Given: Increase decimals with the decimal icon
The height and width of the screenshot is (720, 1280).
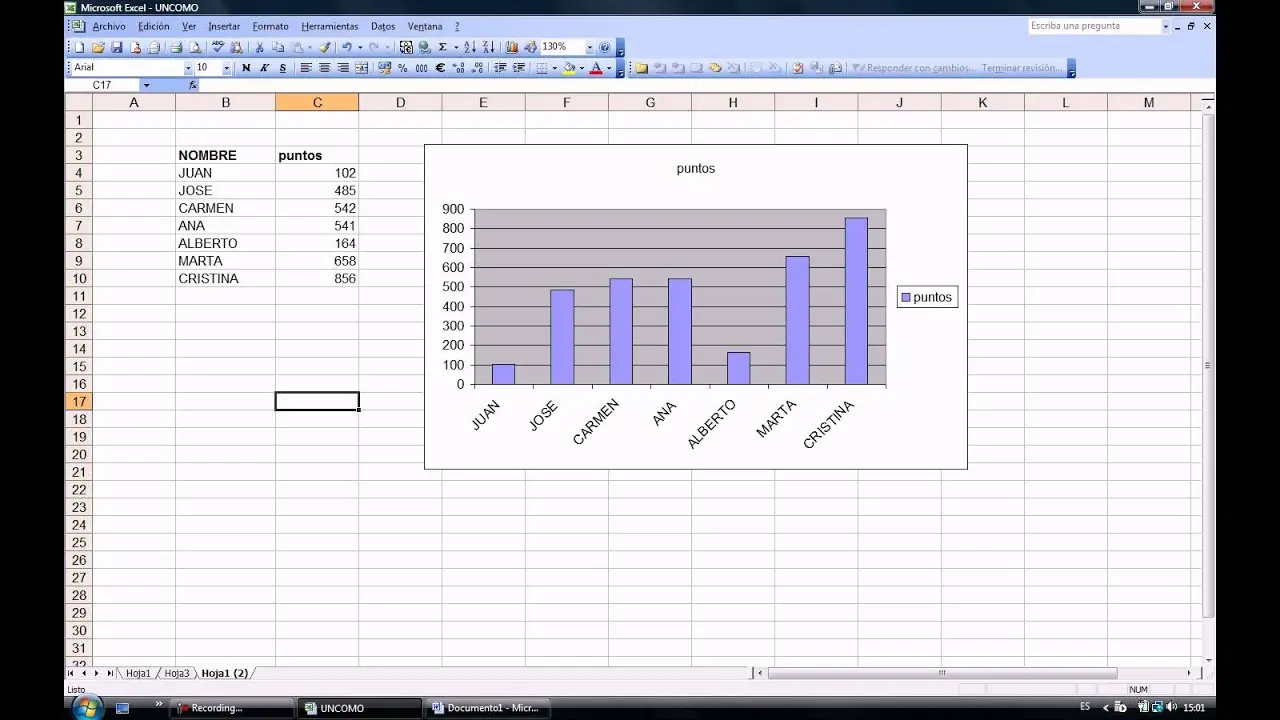Looking at the screenshot, I should [x=459, y=68].
